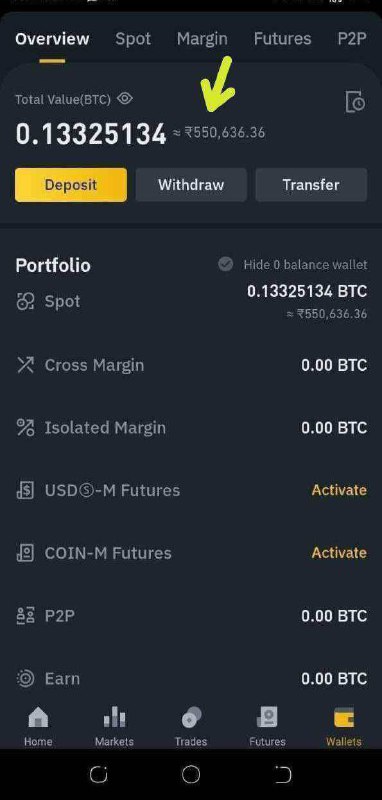382x800 pixels.
Task: Tap the Spot wallet icon in Portfolio
Action: pos(26,302)
